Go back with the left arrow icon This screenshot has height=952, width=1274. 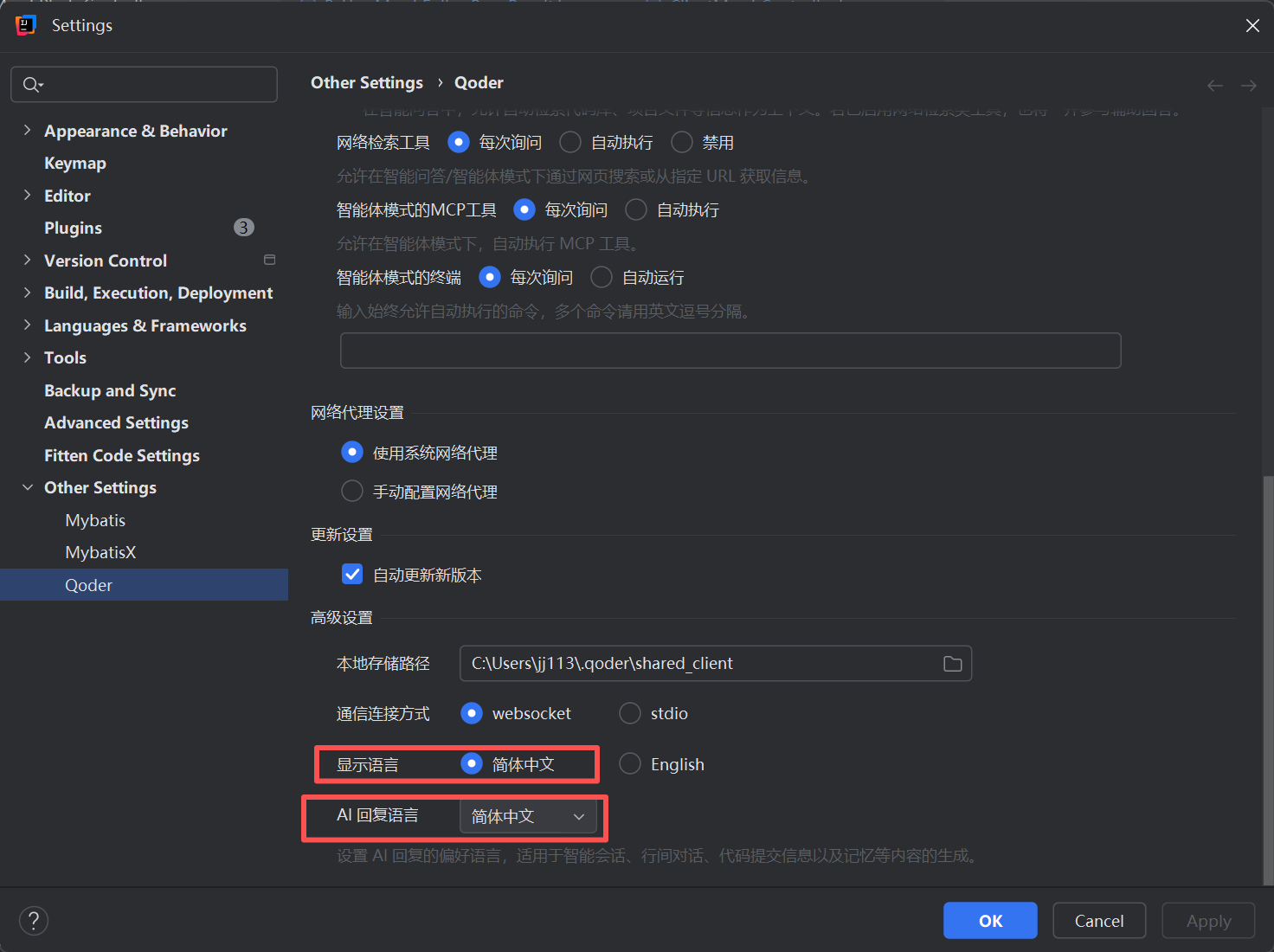click(1215, 85)
